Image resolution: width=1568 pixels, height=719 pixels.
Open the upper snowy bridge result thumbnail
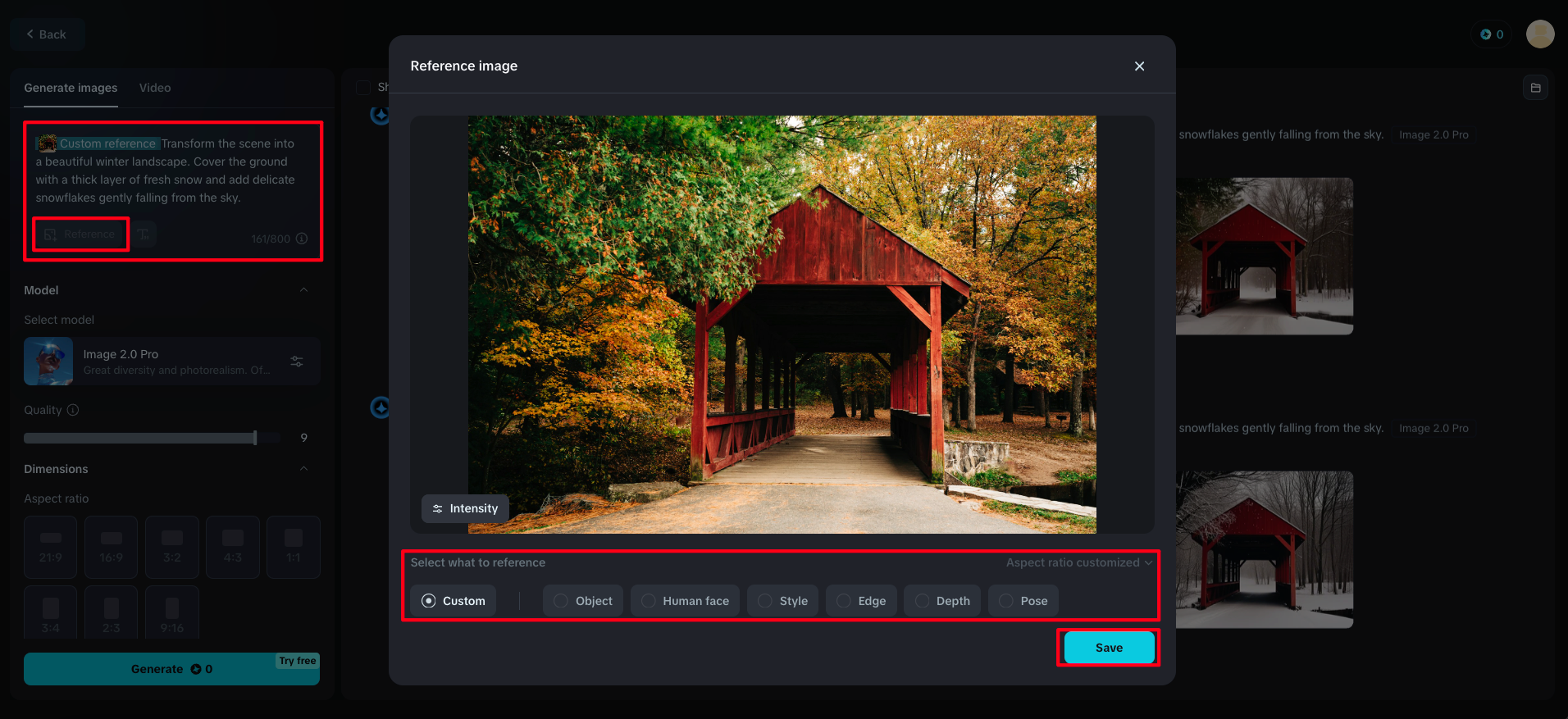(x=1264, y=256)
